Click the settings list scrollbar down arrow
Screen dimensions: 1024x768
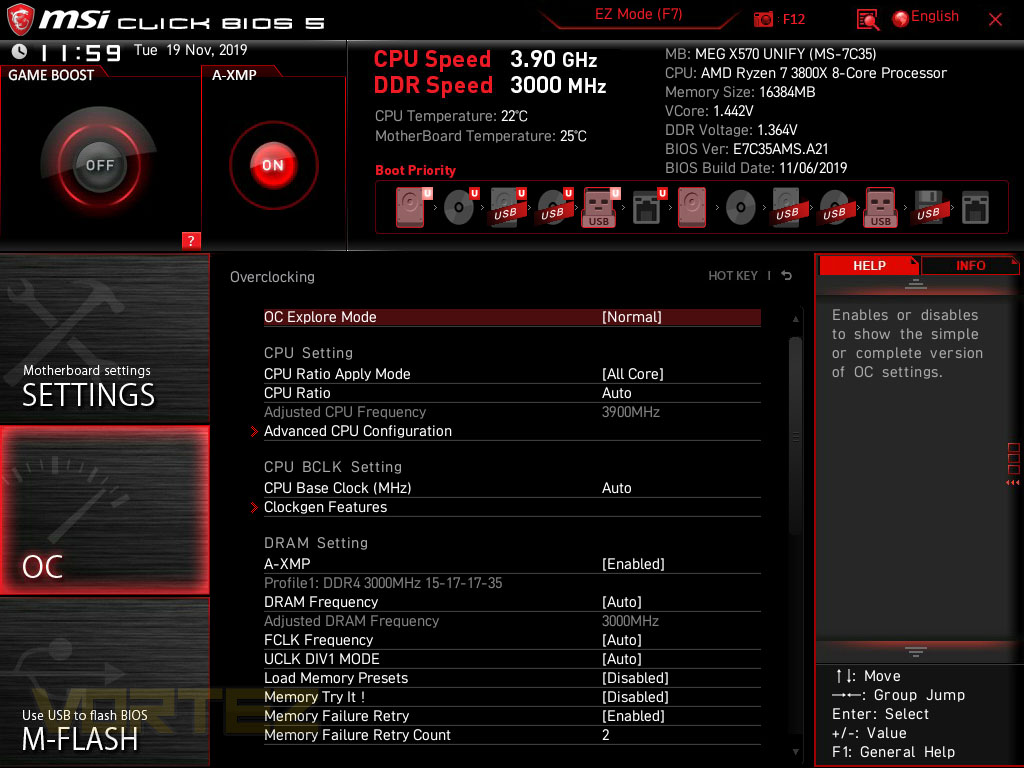(x=795, y=752)
